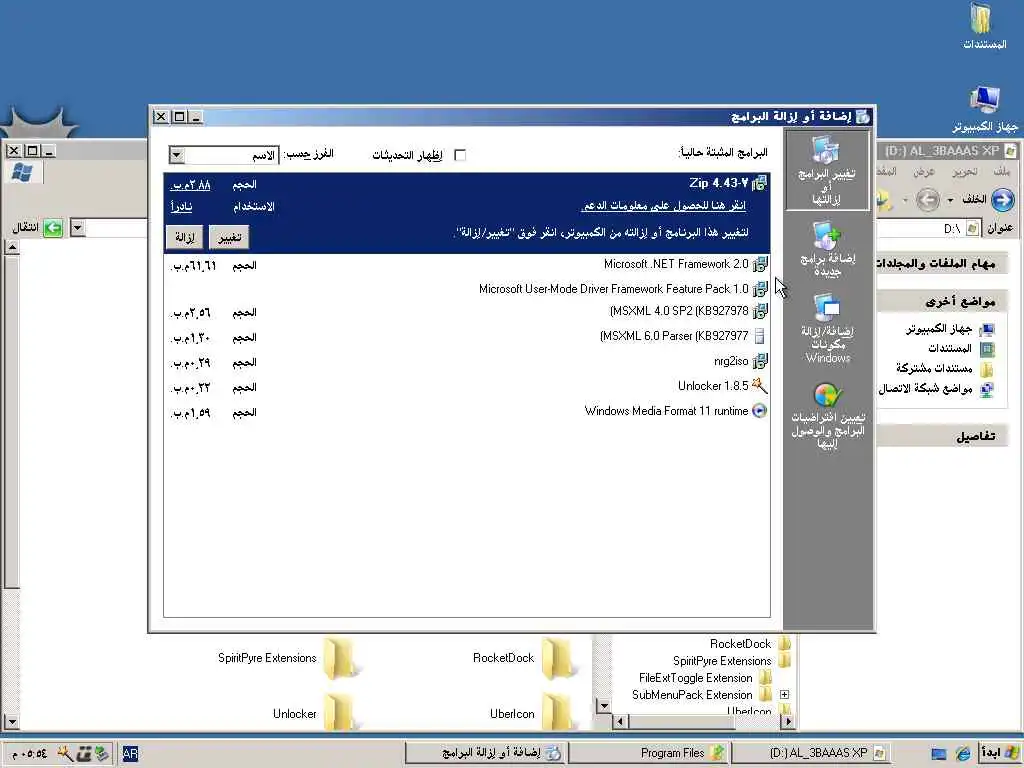Open Add/Remove Windows Components sidebar icon
Screen dimensions: 1024x768
827,308
